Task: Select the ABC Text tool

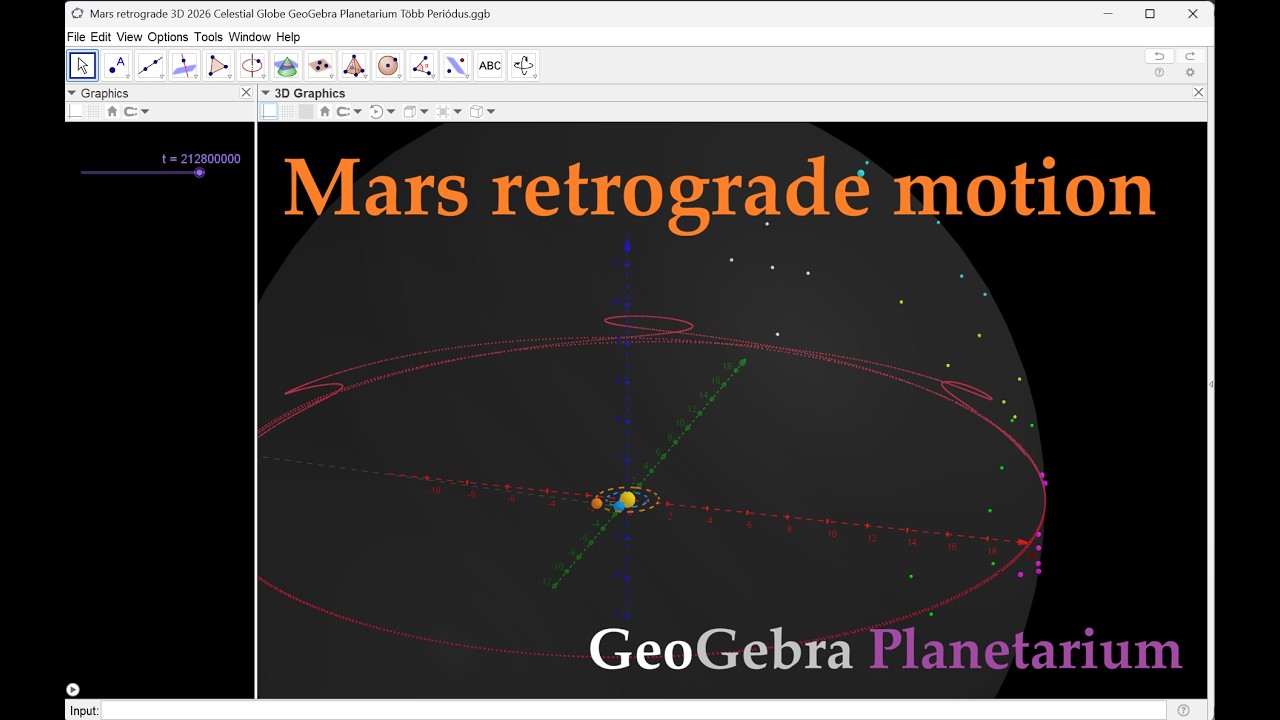Action: [490, 66]
